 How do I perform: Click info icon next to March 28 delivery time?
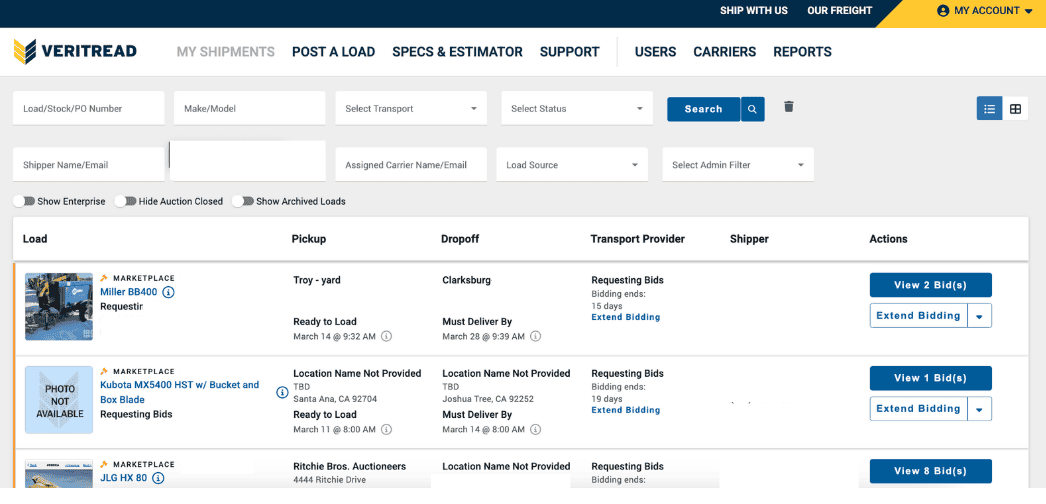(535, 337)
